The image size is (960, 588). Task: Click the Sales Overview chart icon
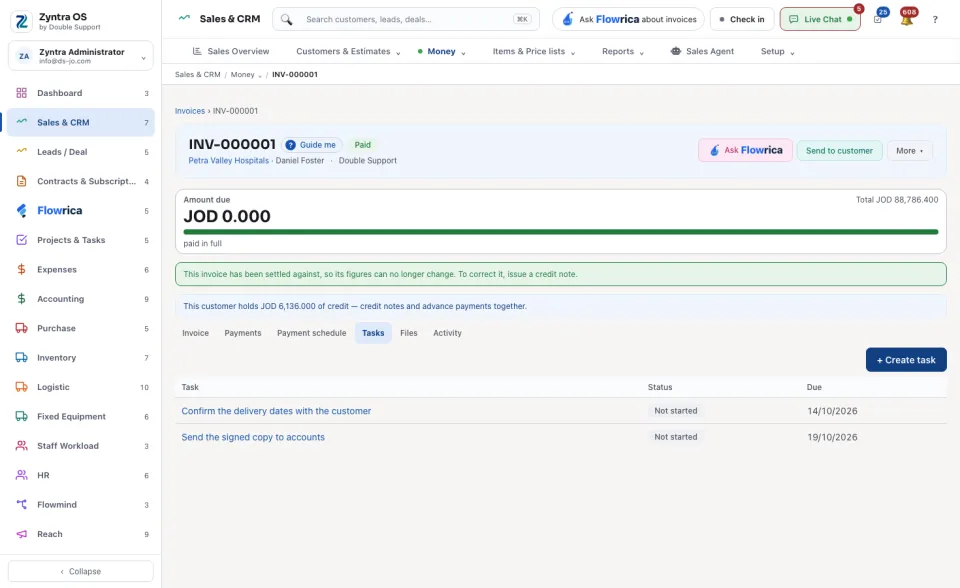(x=197, y=51)
